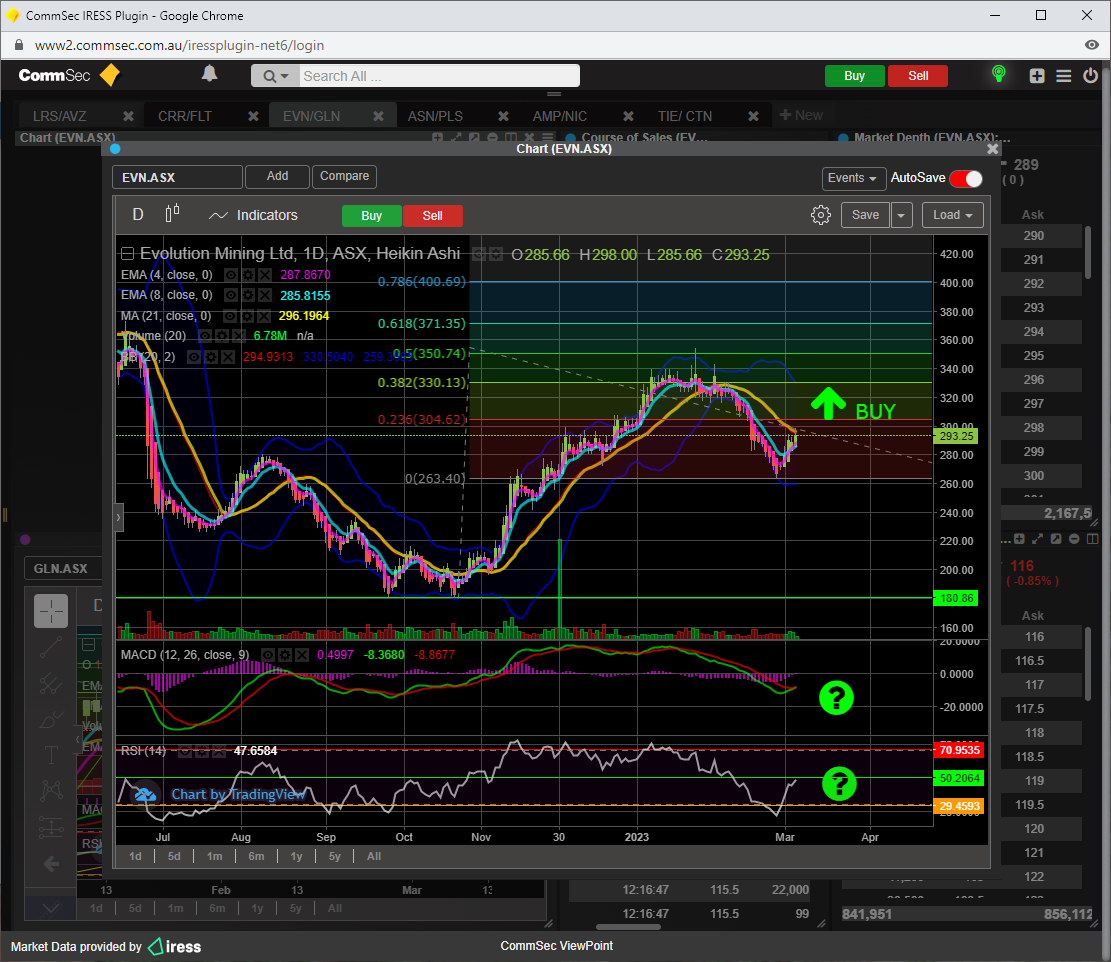This screenshot has height=962, width=1111.
Task: Select the brush tool in GLN.ASX chart
Action: [x=51, y=720]
